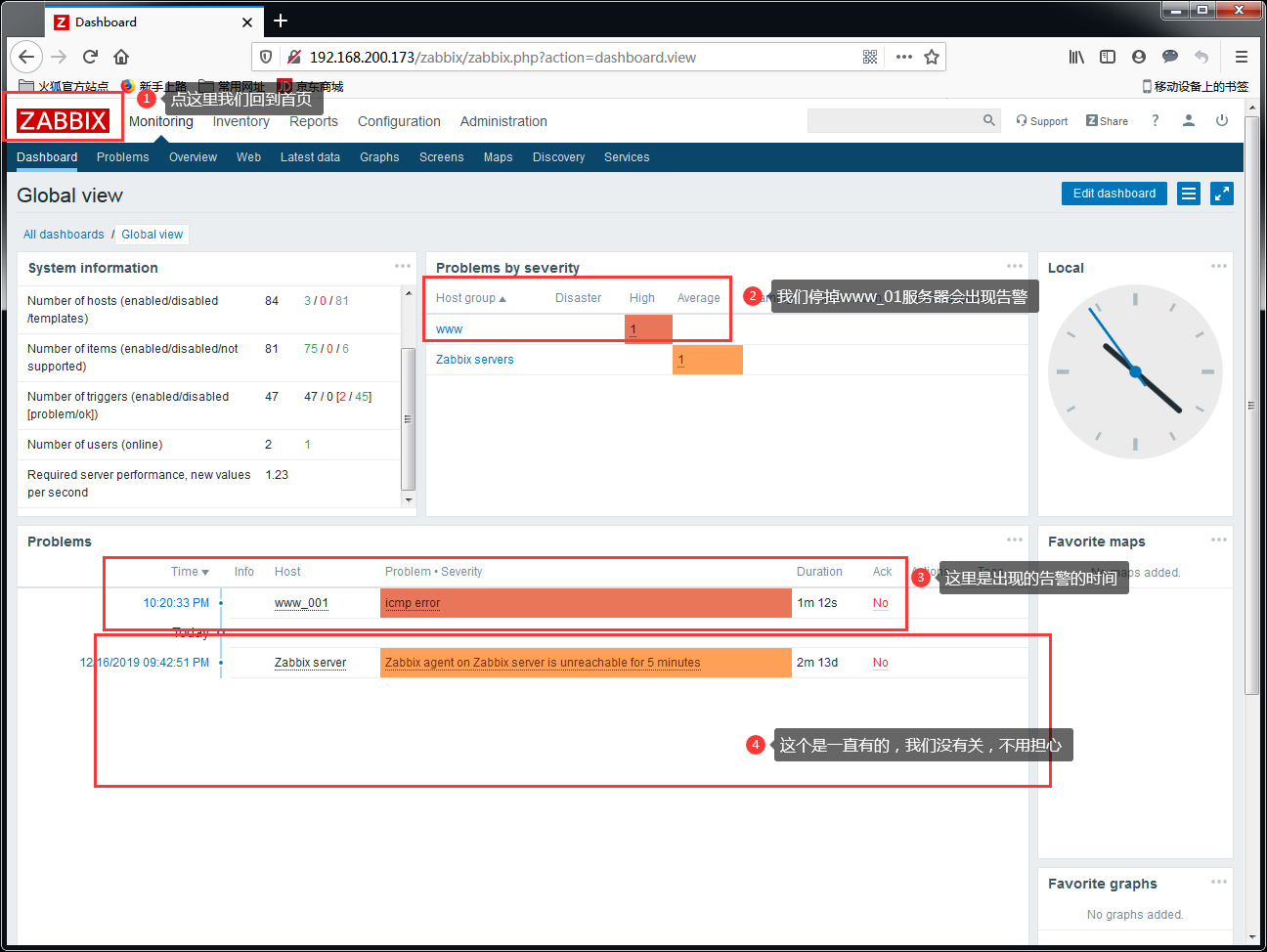Viewport: 1267px width, 952px height.
Task: Sort severity table by Host group
Action: click(x=471, y=298)
